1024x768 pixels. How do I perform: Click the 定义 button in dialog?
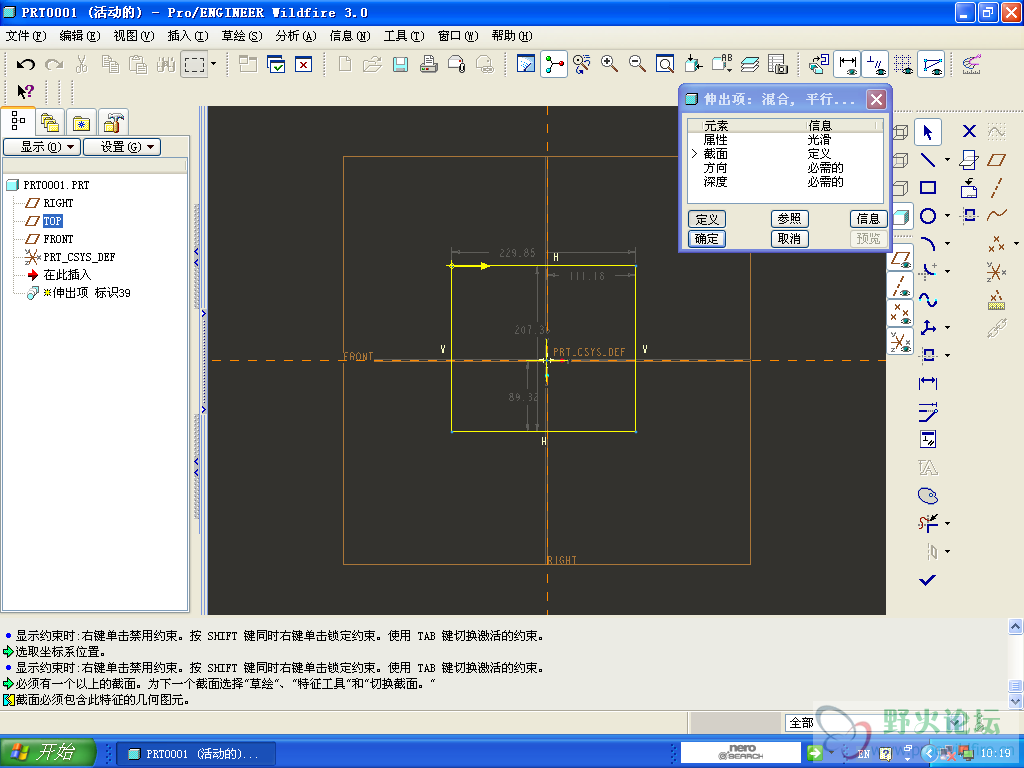[x=707, y=219]
